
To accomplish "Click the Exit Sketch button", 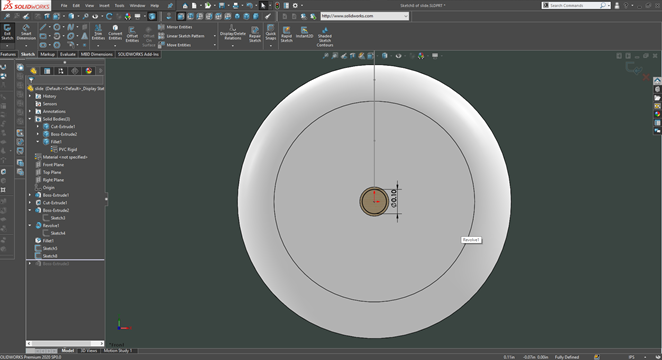I will [7, 32].
